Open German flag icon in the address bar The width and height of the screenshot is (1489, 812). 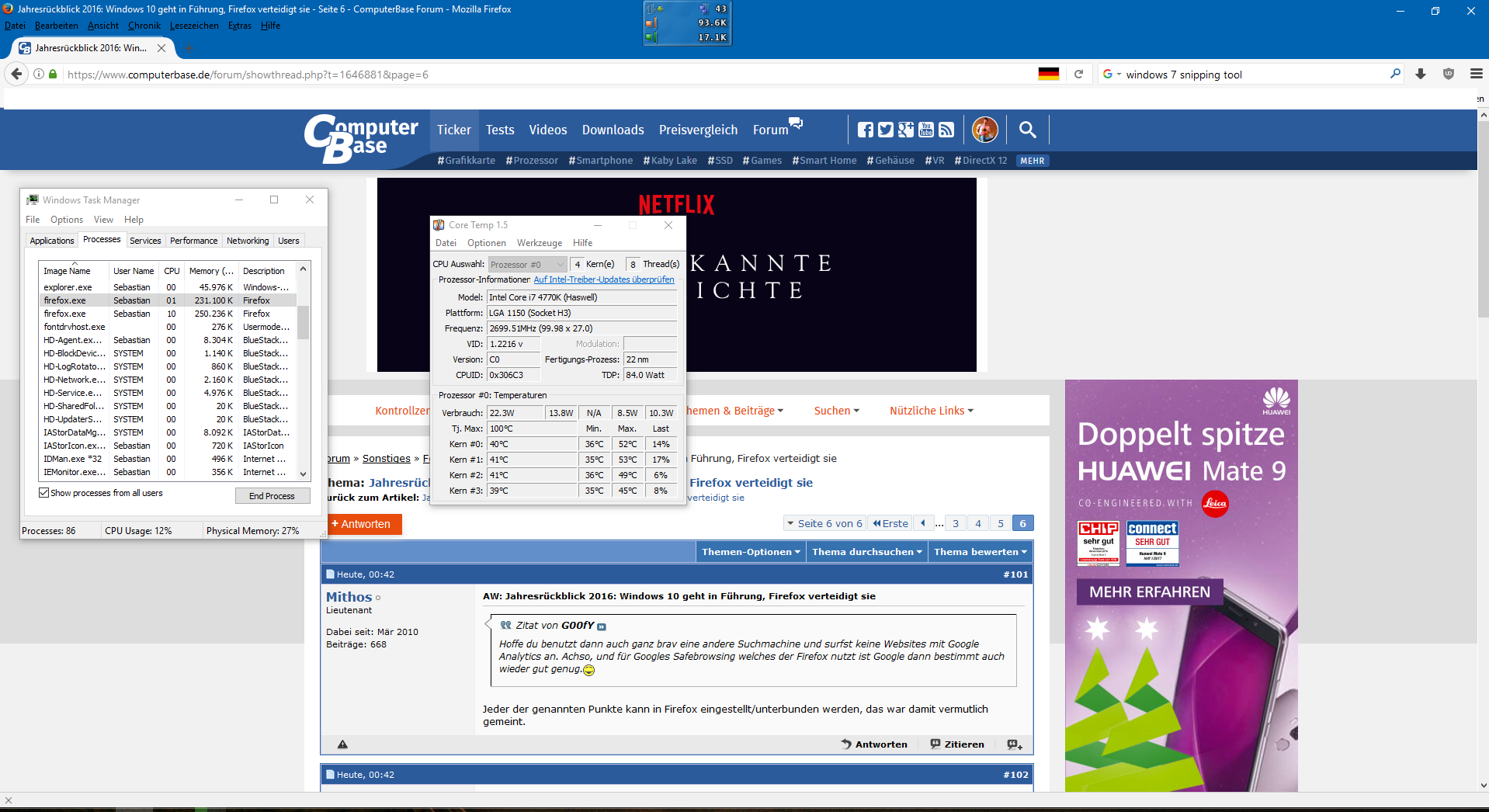pyautogui.click(x=1048, y=75)
